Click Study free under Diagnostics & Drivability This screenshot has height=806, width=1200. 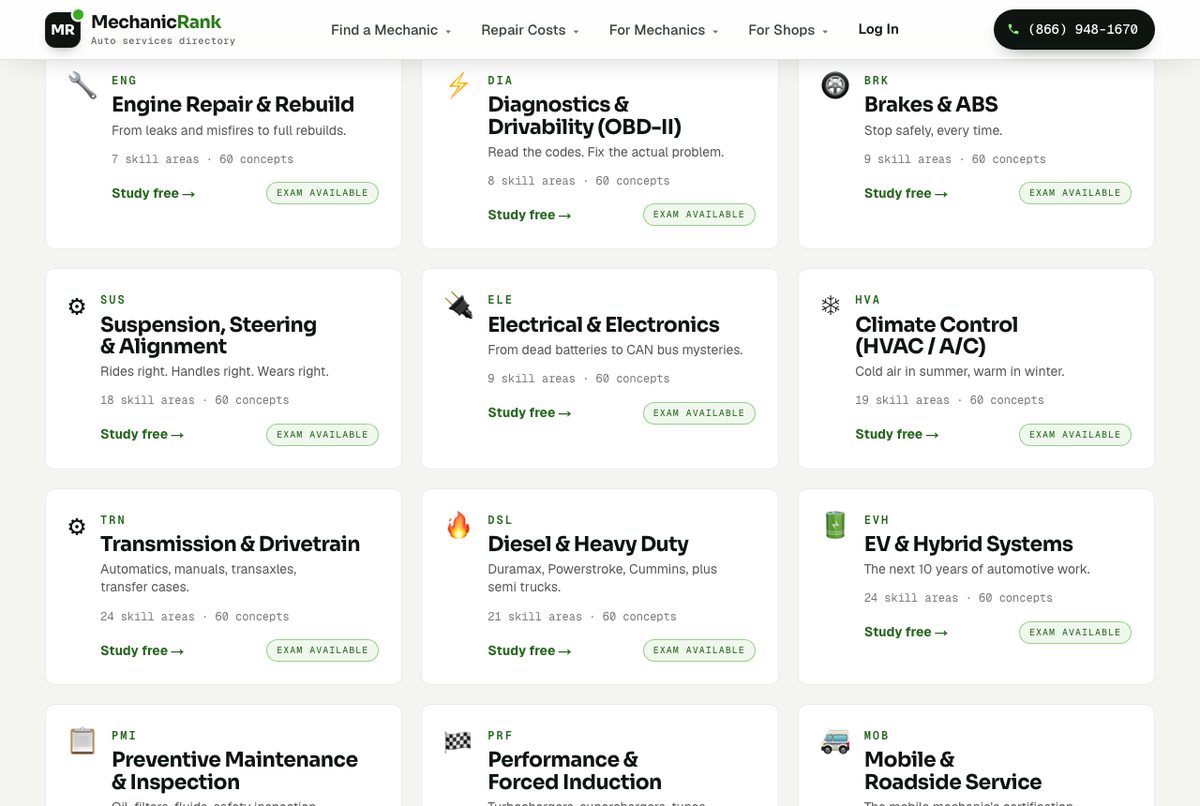(x=529, y=215)
